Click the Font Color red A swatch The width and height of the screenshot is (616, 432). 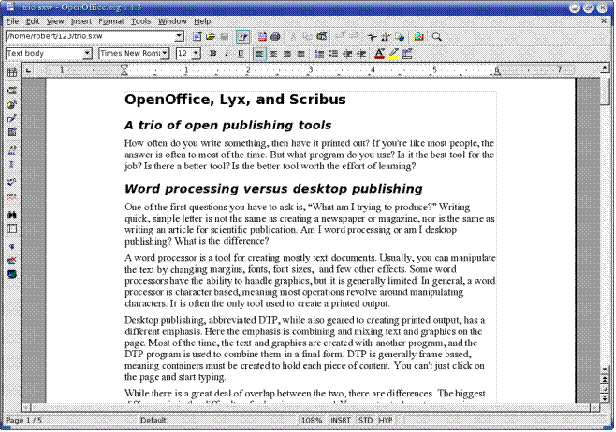pyautogui.click(x=379, y=53)
